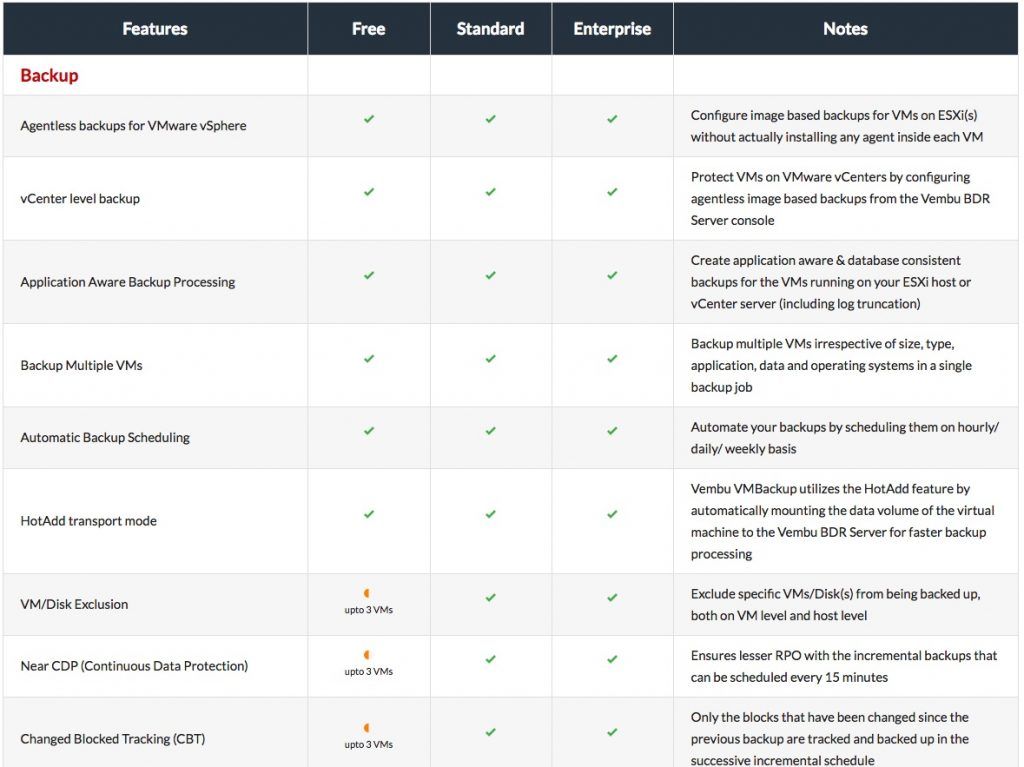1024x767 pixels.
Task: Click Enterprise checkmark for Backup Multiple VMs
Action: coord(612,359)
